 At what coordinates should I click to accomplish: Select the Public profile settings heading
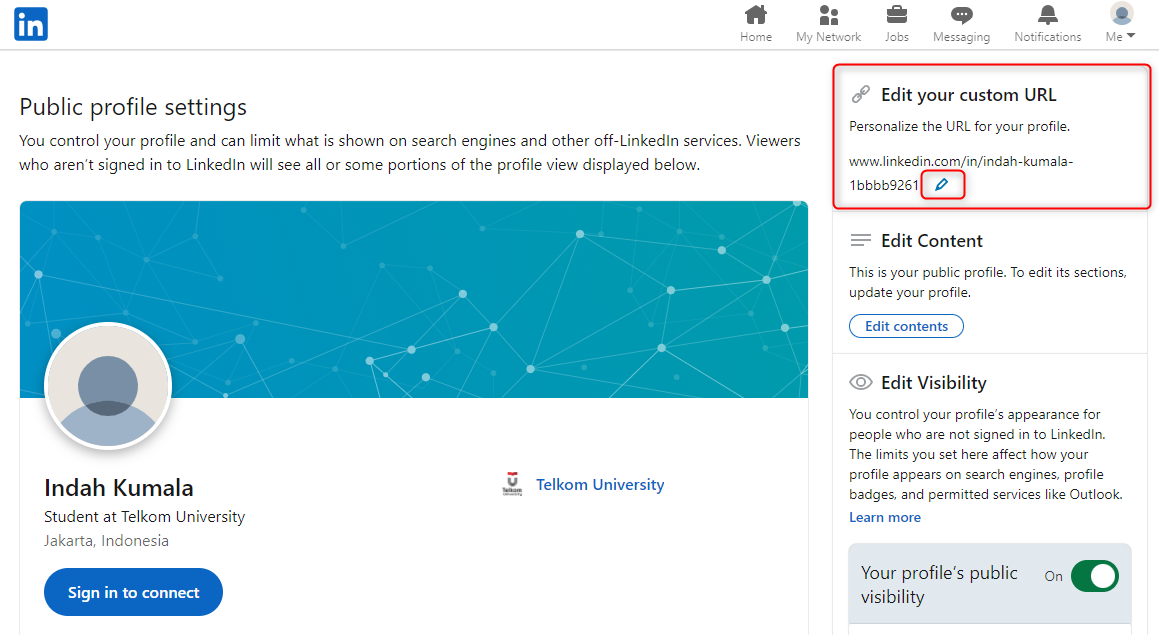(x=133, y=107)
